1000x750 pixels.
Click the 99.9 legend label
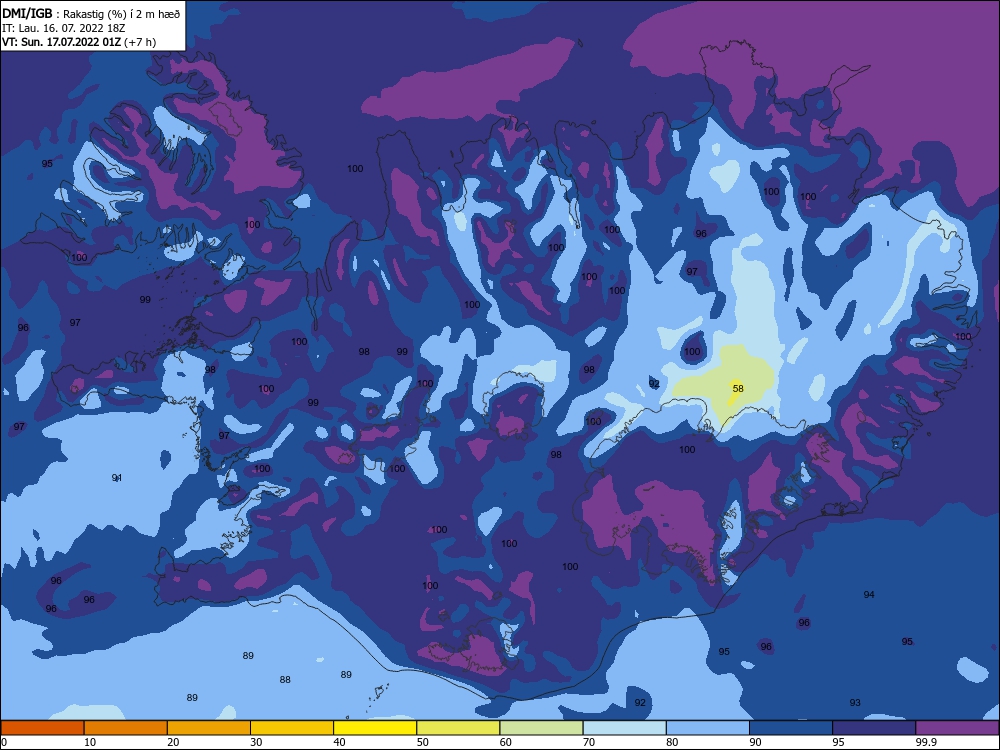pos(926,742)
